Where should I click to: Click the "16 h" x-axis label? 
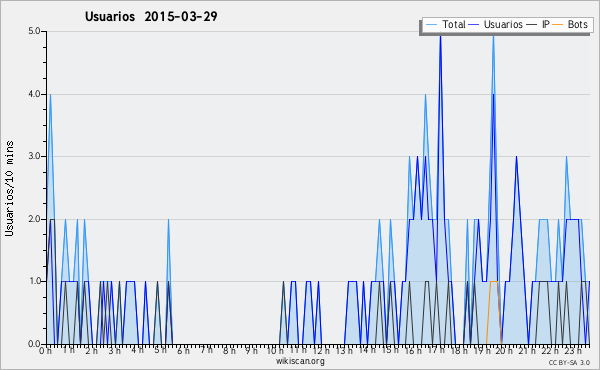pos(413,351)
